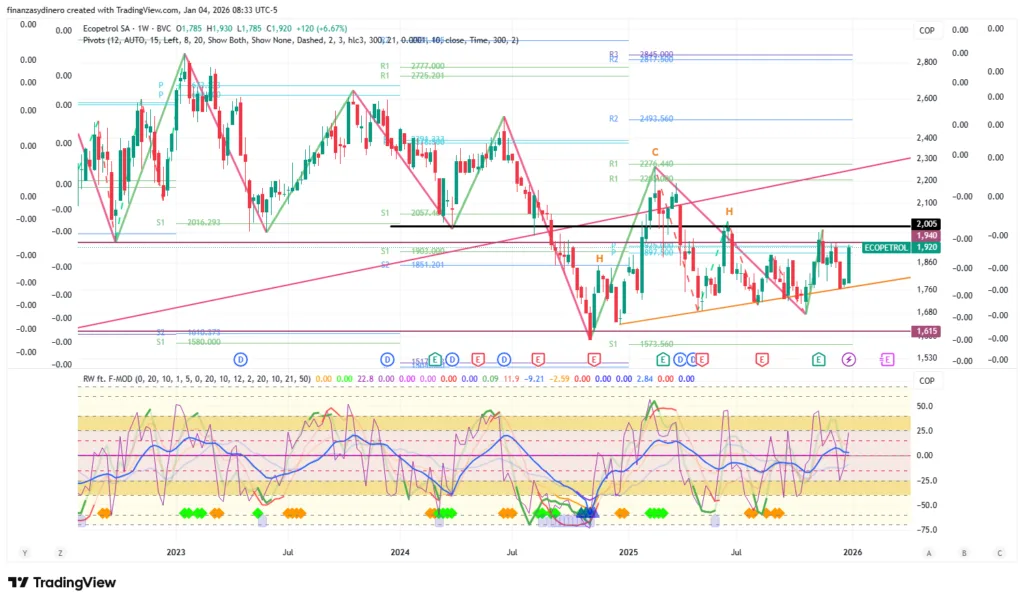
Task: Toggle the A scale button
Action: [x=929, y=552]
